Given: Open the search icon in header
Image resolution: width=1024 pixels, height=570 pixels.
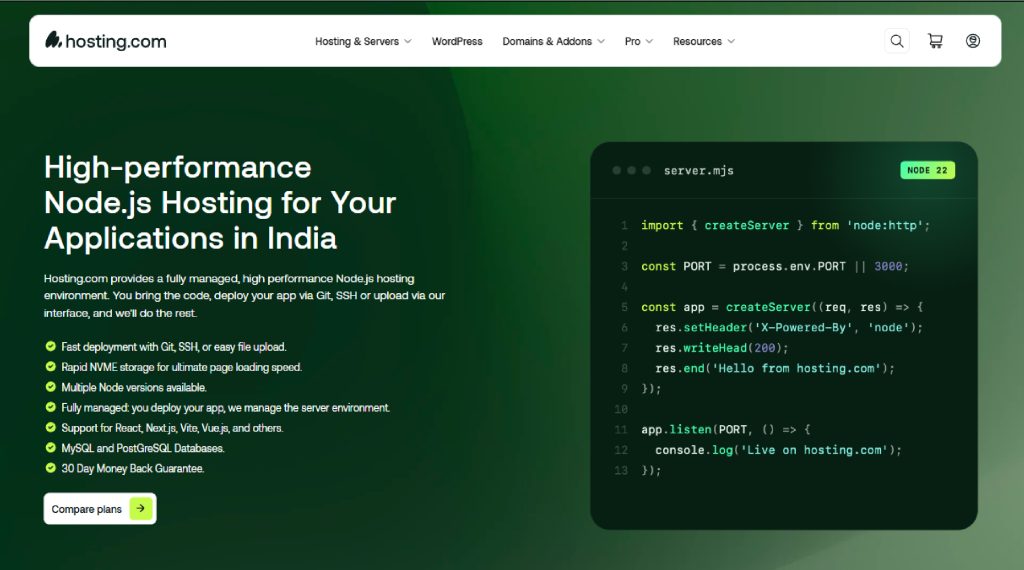Looking at the screenshot, I should (x=897, y=41).
